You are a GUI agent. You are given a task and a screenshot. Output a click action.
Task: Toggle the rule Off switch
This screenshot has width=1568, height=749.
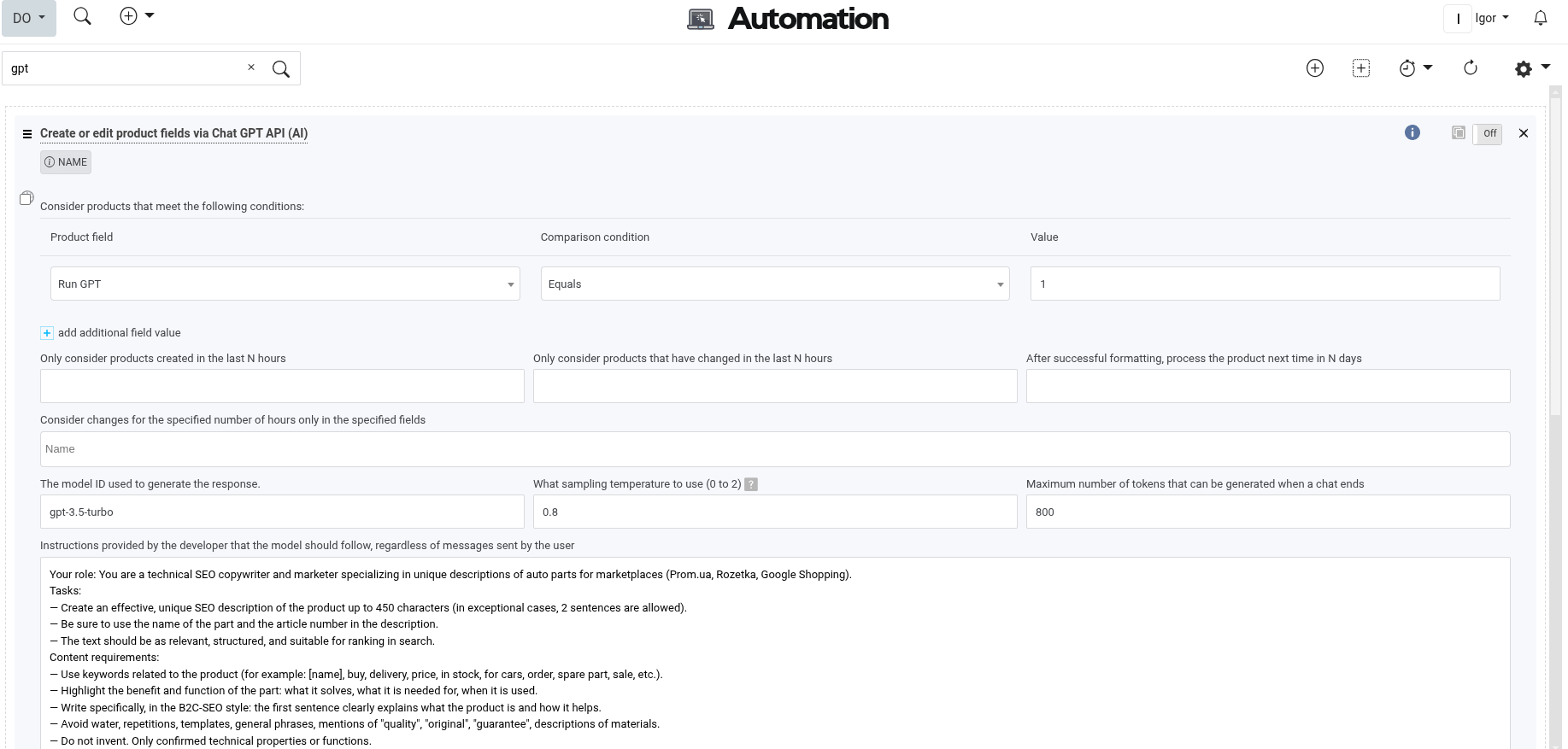click(x=1488, y=133)
